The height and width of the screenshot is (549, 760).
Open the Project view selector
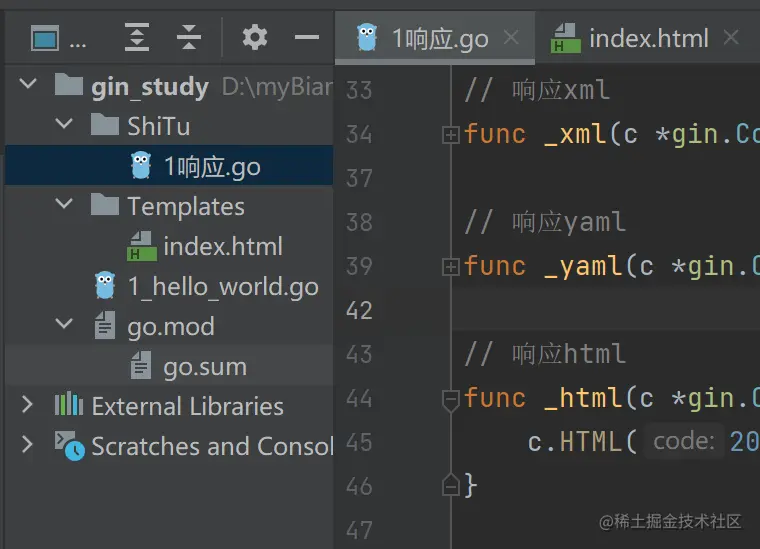tap(58, 39)
